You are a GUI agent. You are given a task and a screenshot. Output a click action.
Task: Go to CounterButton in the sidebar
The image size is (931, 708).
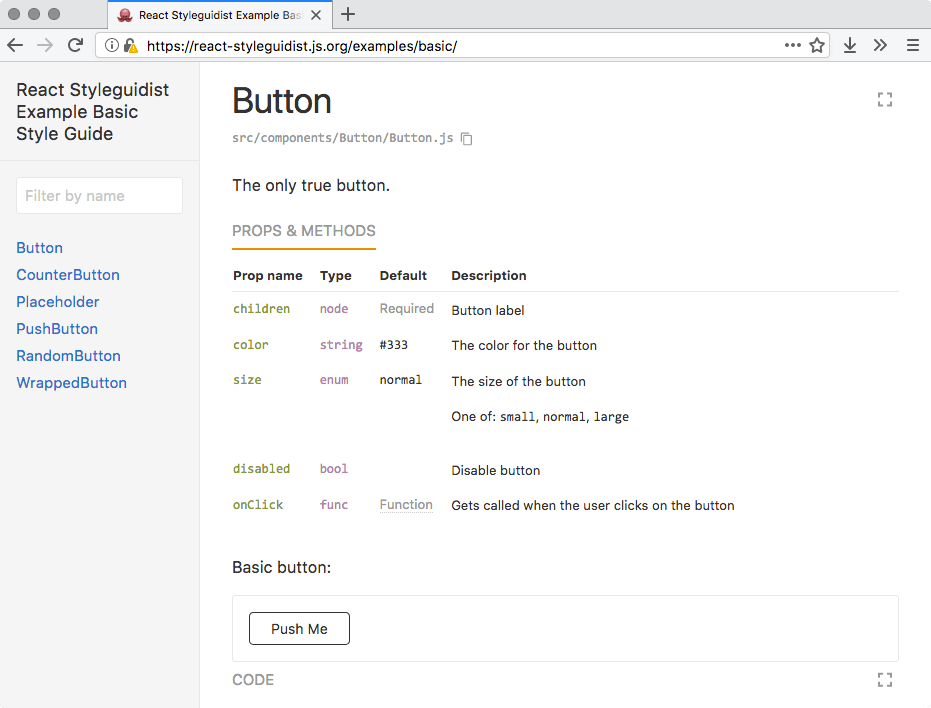(x=68, y=275)
